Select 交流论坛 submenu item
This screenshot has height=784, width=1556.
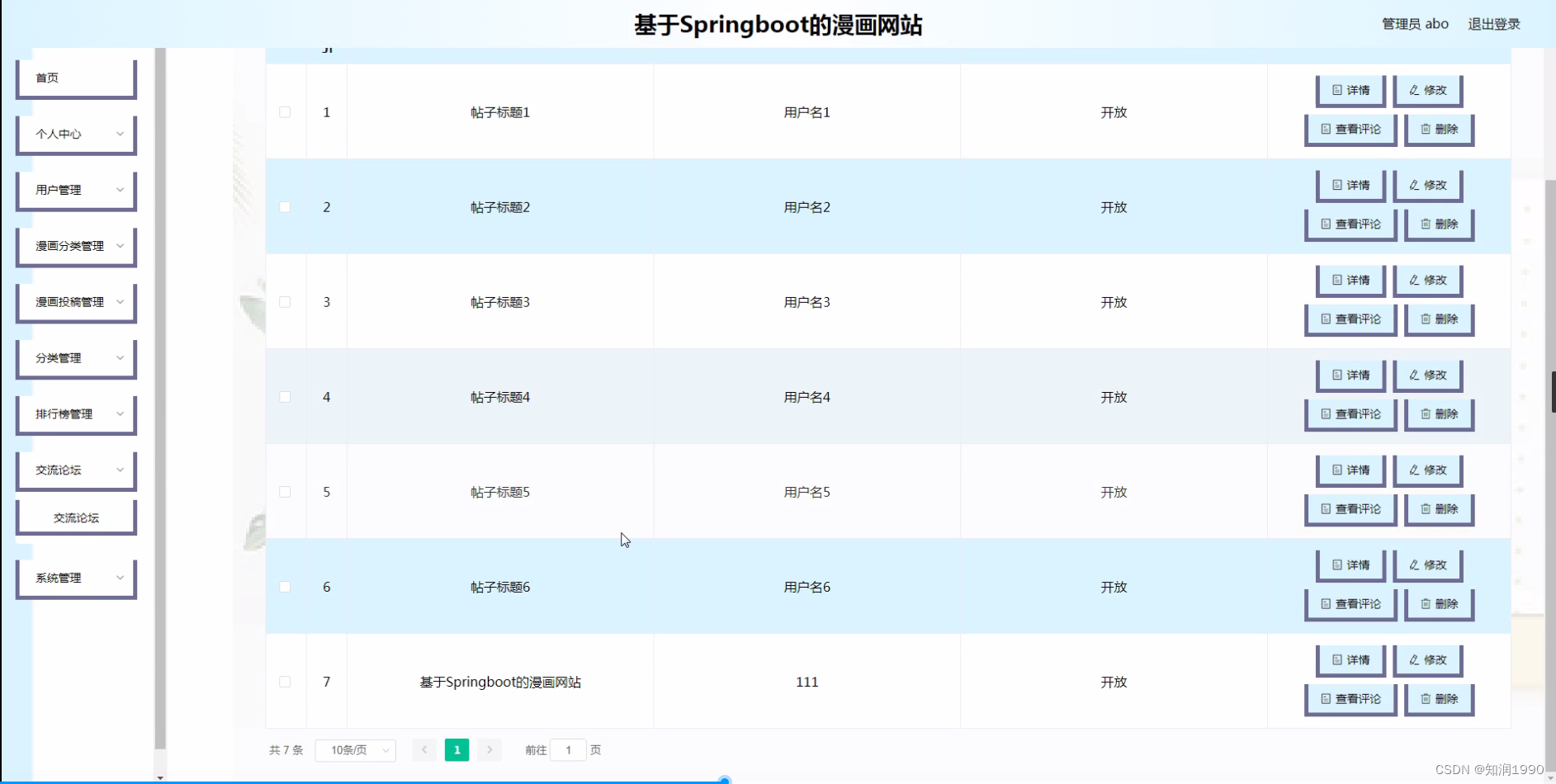coord(76,517)
